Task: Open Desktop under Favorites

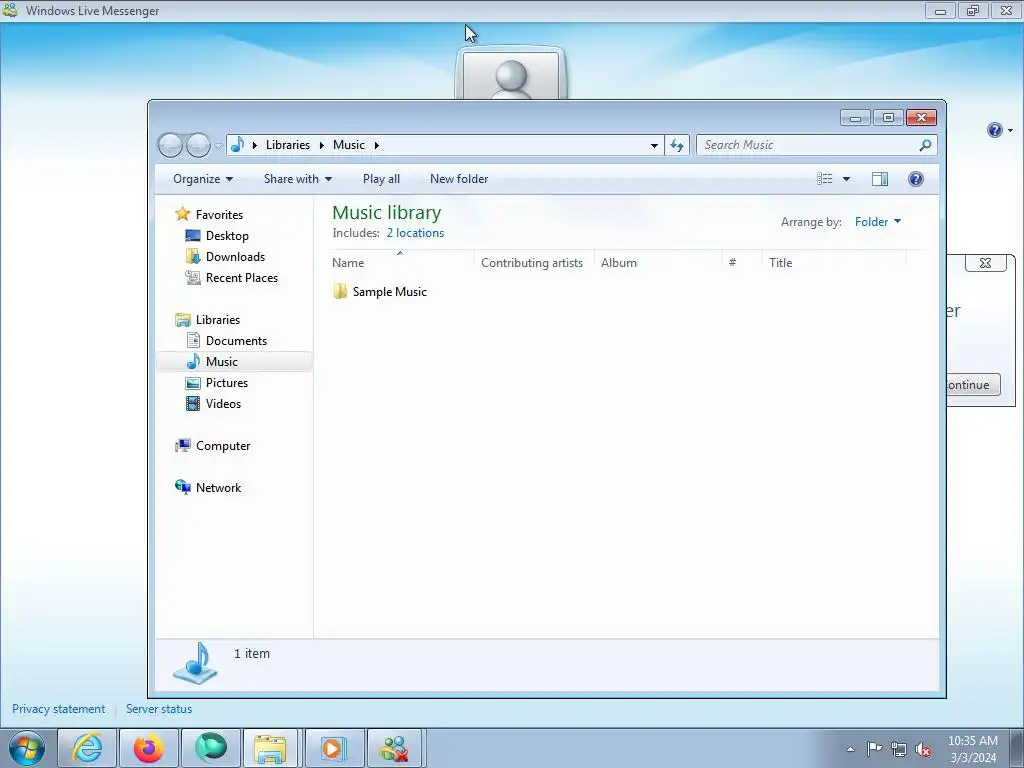Action: point(227,236)
